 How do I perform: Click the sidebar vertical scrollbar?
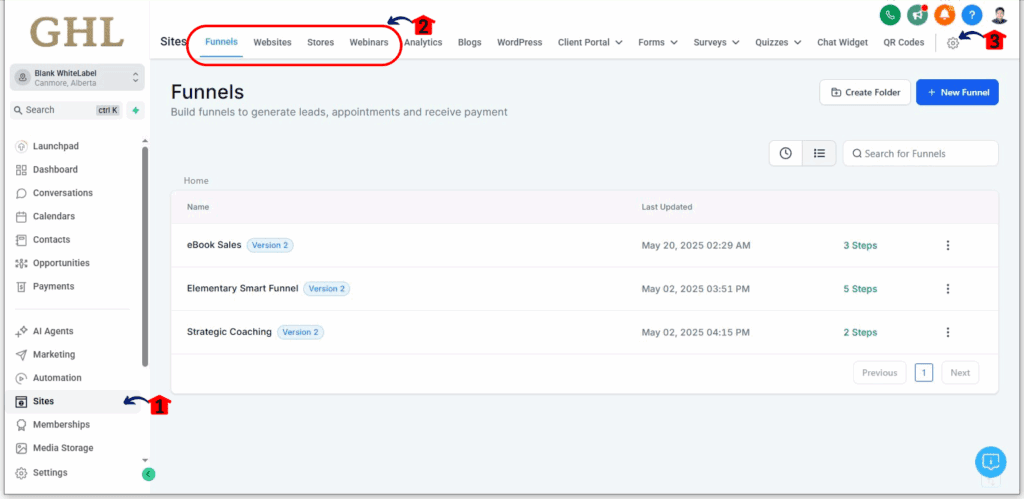[x=145, y=257]
